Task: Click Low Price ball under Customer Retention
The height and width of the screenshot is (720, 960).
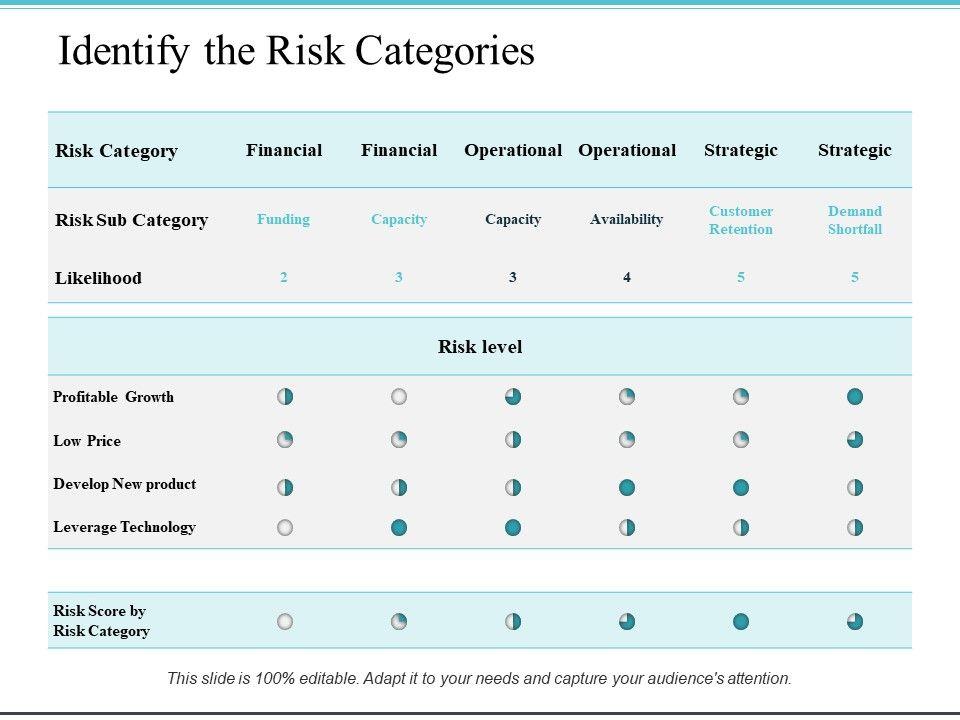Action: point(741,440)
